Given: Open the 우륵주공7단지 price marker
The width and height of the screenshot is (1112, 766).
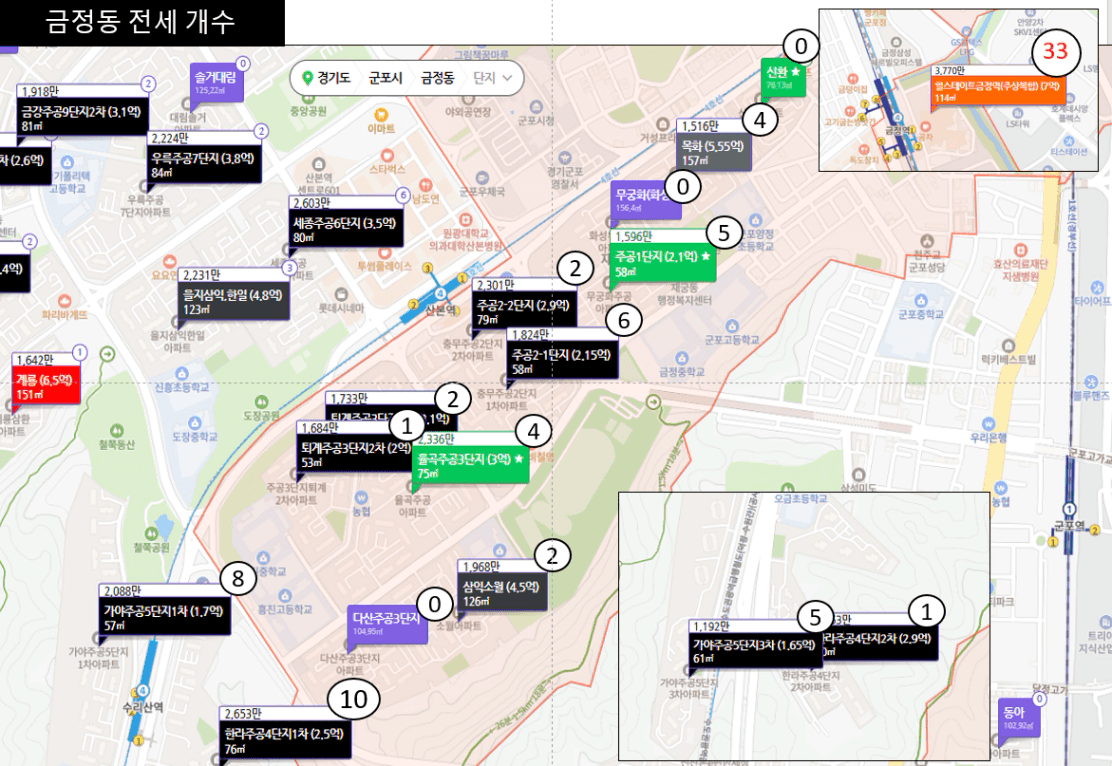Looking at the screenshot, I should point(205,158).
